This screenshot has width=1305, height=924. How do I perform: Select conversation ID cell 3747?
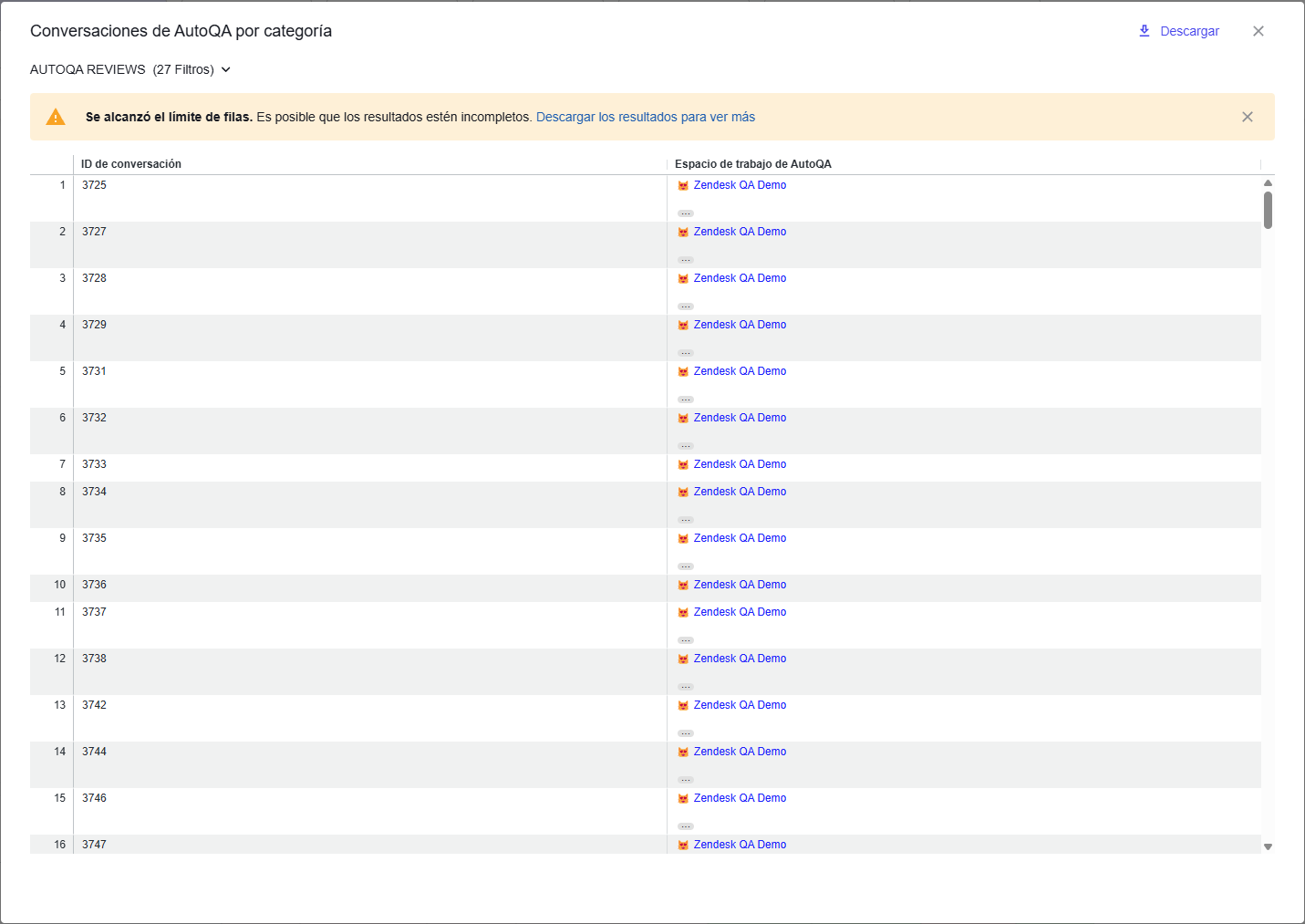point(370,845)
